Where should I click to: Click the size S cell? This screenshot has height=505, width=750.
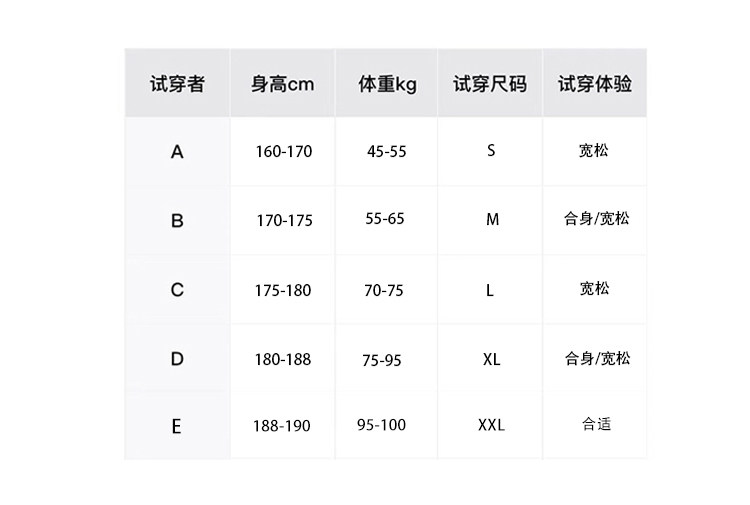pos(491,151)
